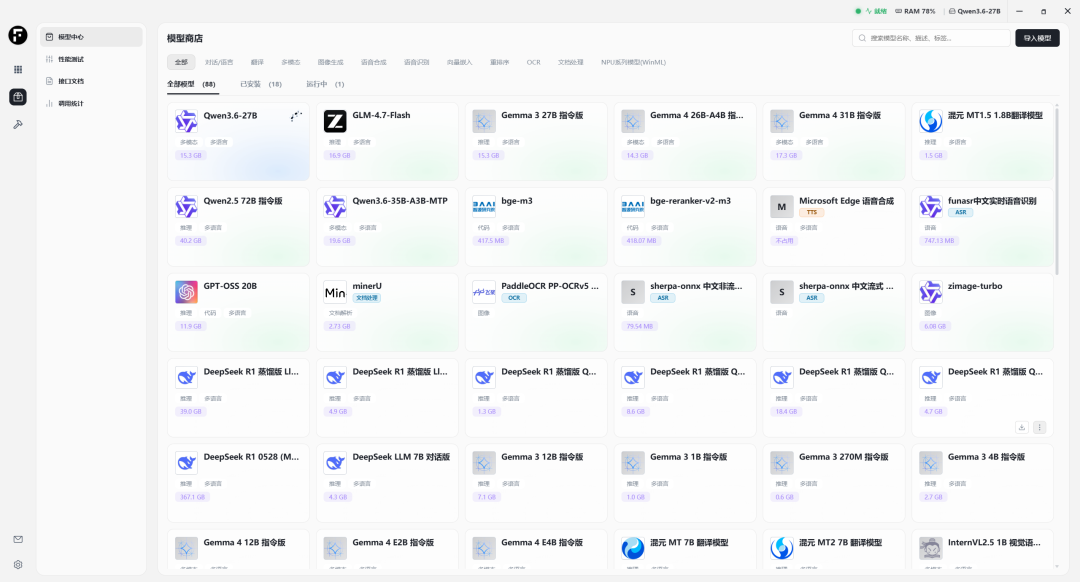1080x582 pixels.
Task: Click the TTS tag on Microsoft Edge 语音合成 card
Action: tap(812, 212)
